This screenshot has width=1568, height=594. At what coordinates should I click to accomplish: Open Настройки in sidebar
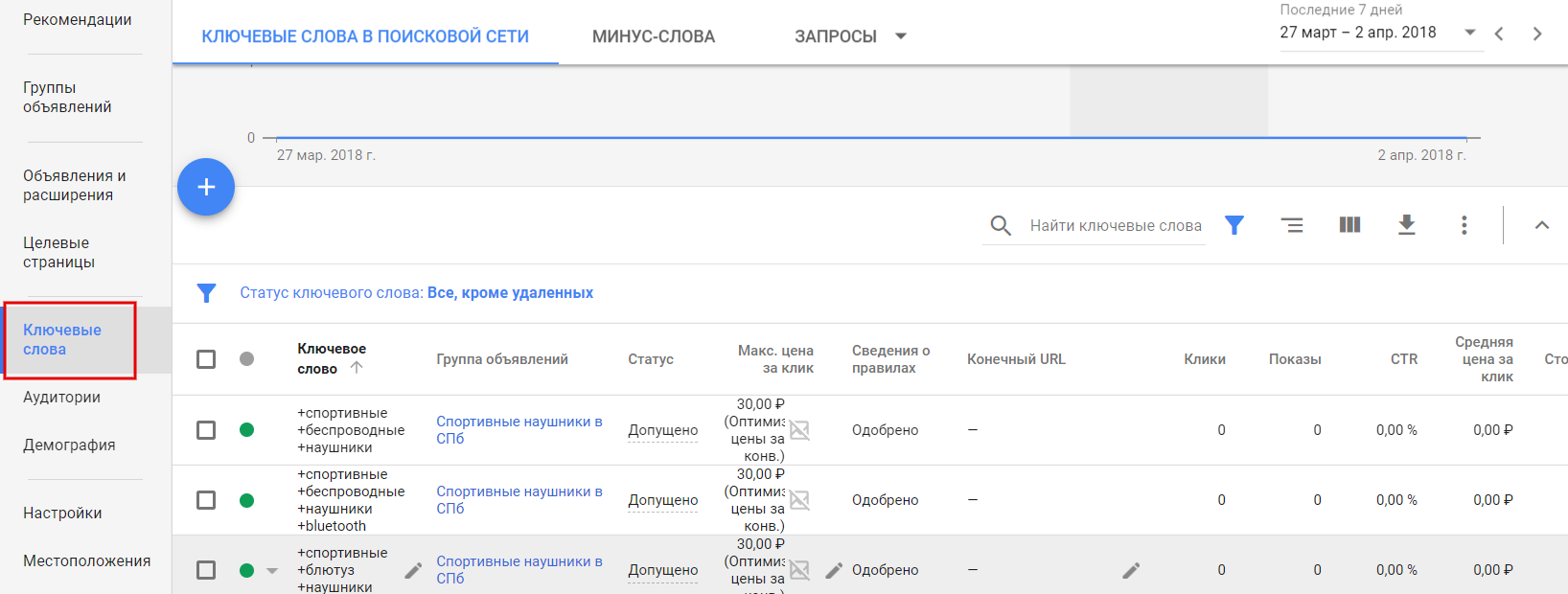62,513
